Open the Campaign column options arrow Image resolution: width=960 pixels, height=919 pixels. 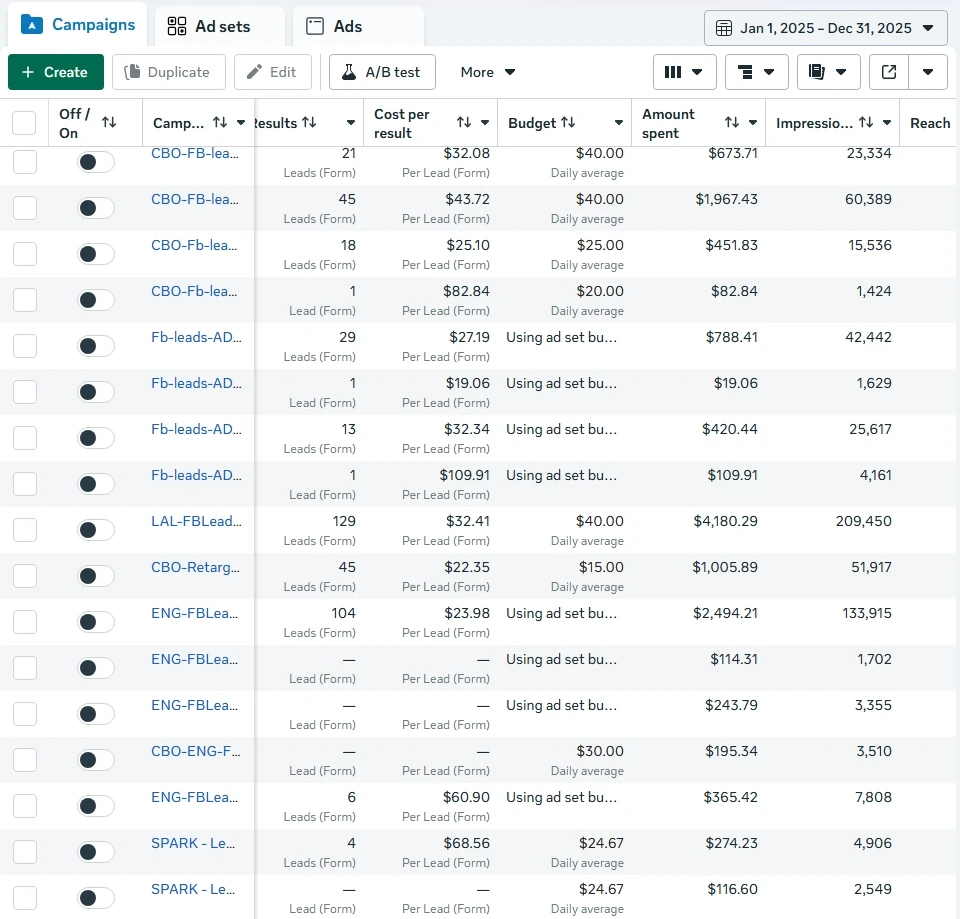pos(241,122)
